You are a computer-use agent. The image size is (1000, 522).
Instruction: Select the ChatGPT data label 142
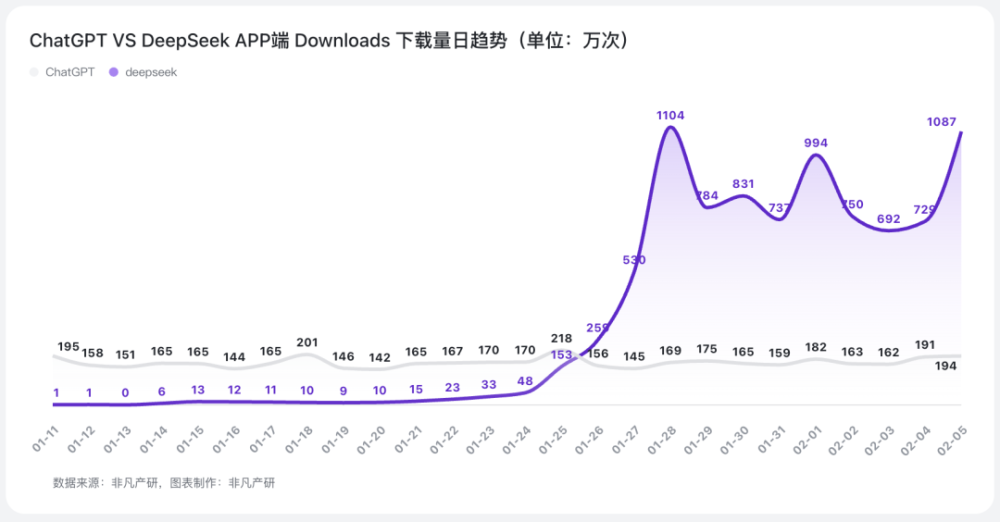pyautogui.click(x=379, y=357)
